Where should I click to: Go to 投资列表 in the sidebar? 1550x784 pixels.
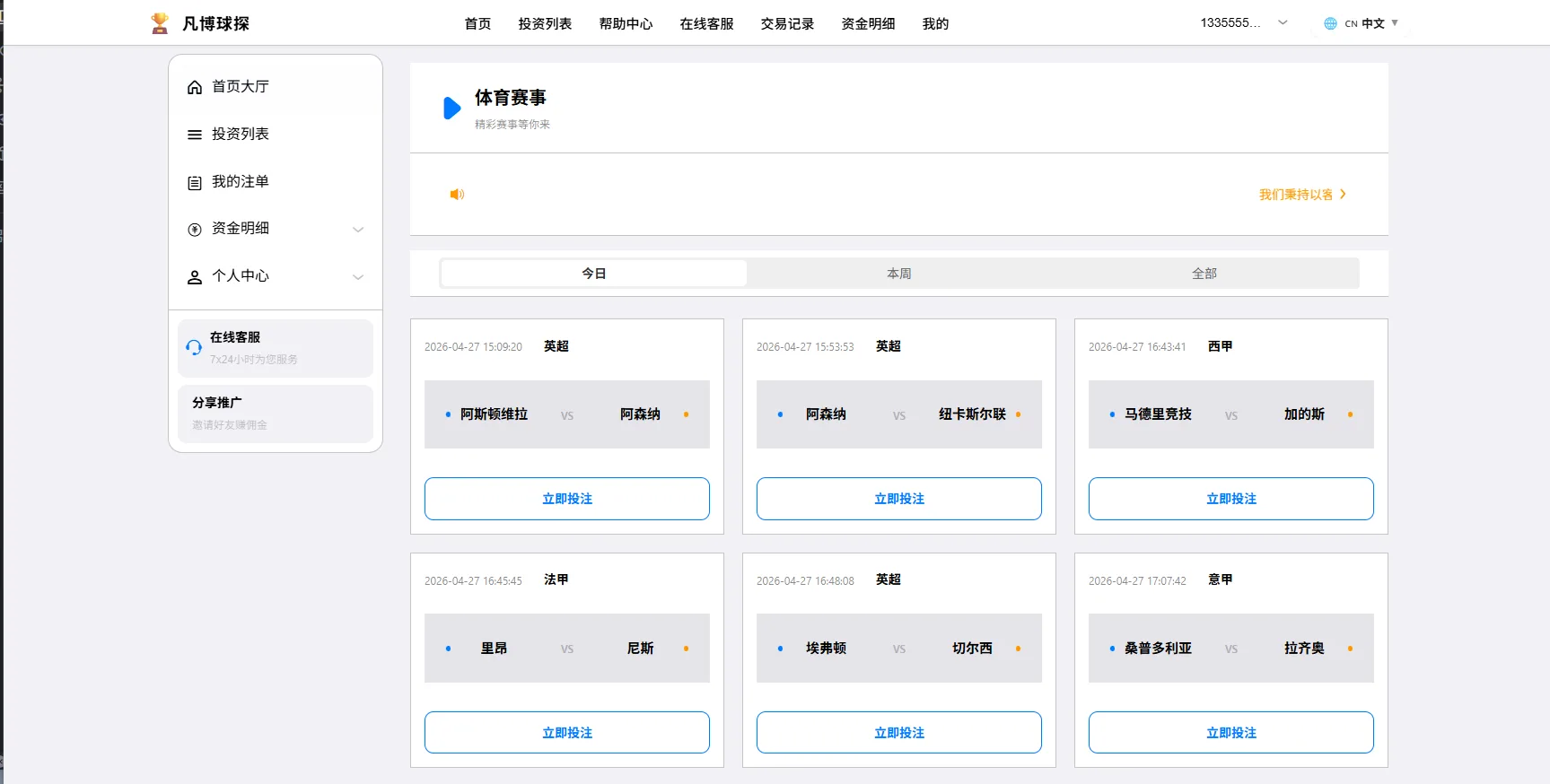(x=241, y=134)
